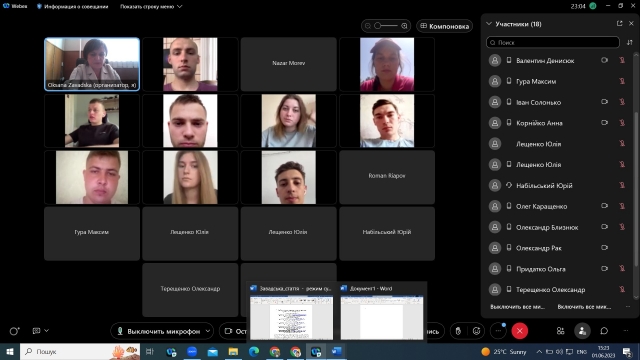The width and height of the screenshot is (640, 360).
Task: Unmute Гура Максим's microphone
Action: click(x=622, y=81)
